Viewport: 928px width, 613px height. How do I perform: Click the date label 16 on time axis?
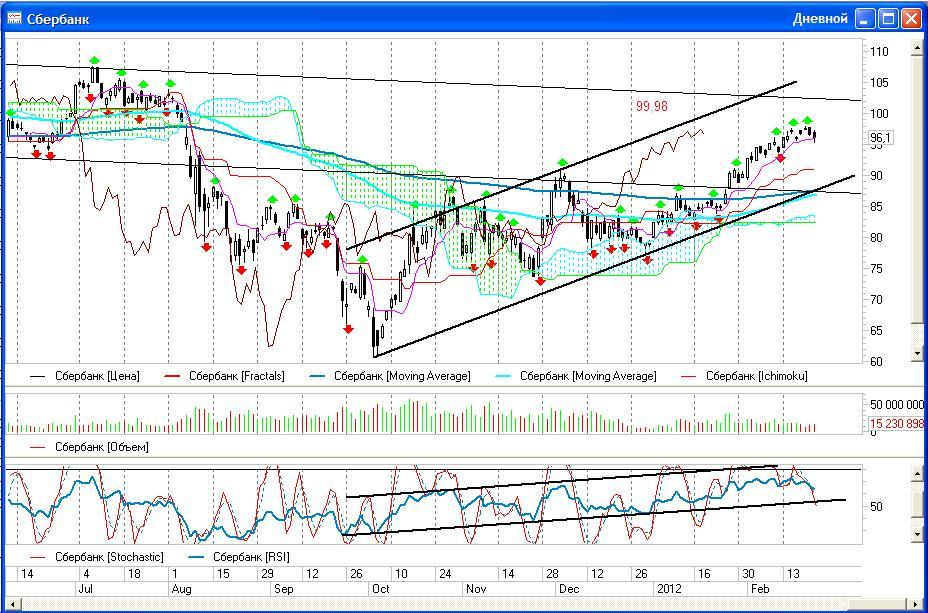coord(704,574)
